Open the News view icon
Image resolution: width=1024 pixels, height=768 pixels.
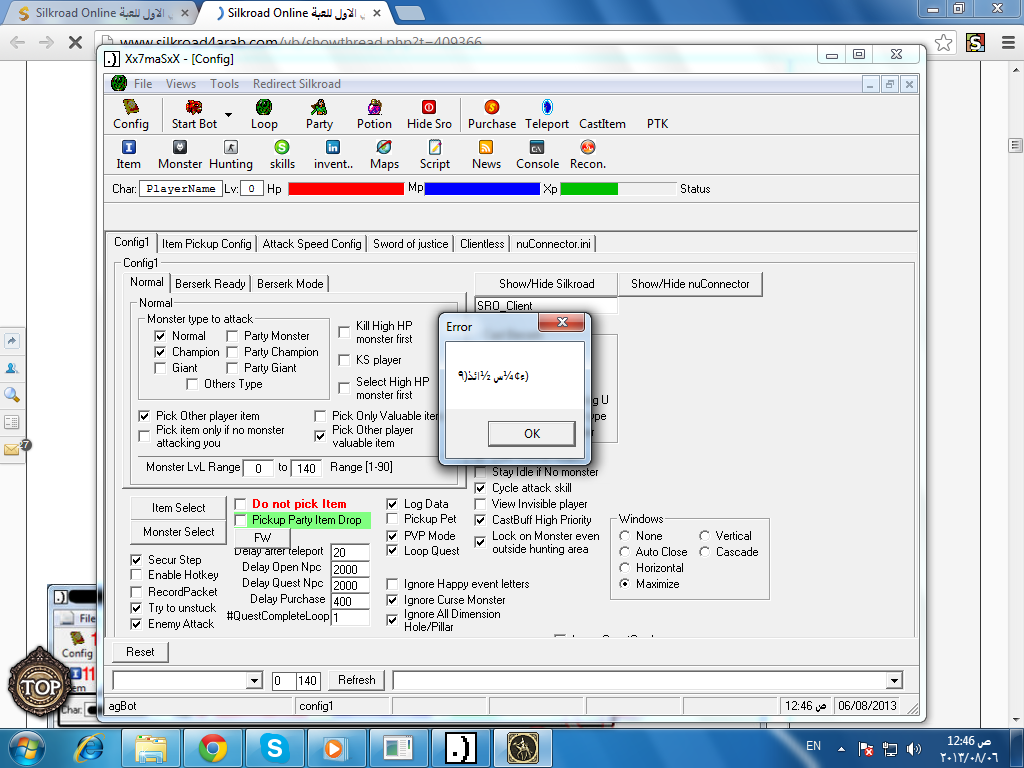[486, 155]
